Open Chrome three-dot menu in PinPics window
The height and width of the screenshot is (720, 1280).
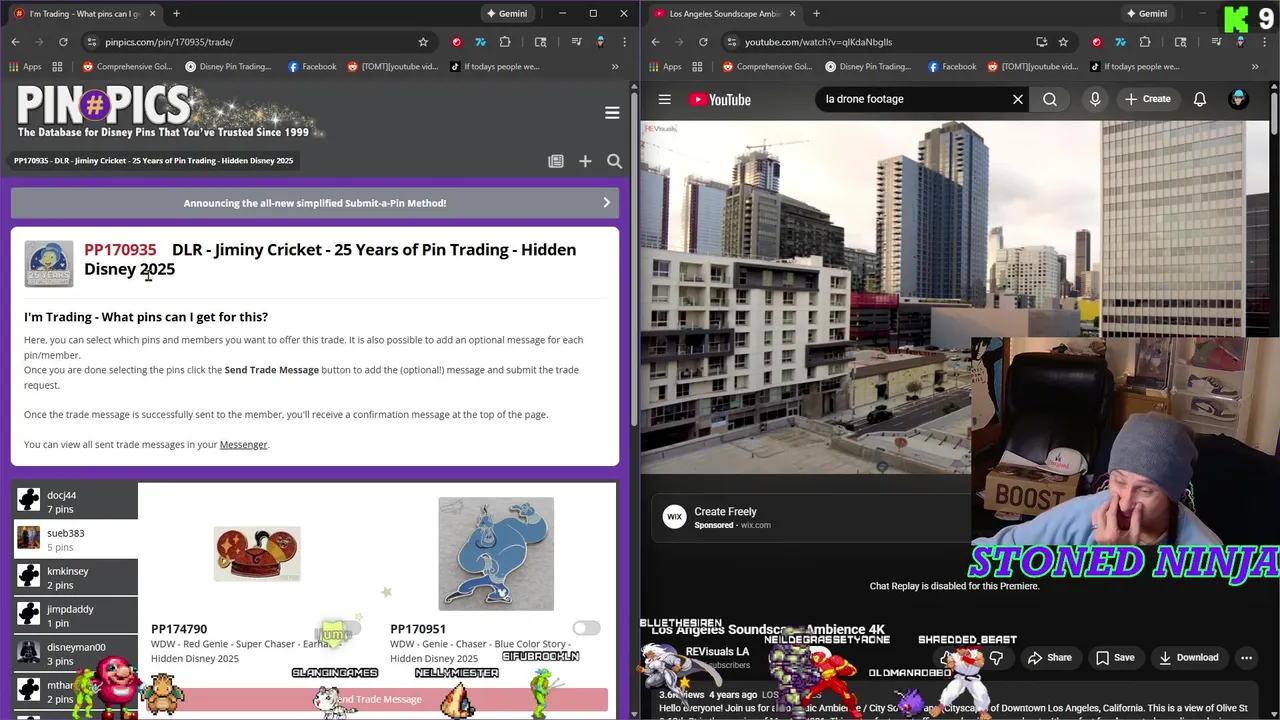point(624,42)
